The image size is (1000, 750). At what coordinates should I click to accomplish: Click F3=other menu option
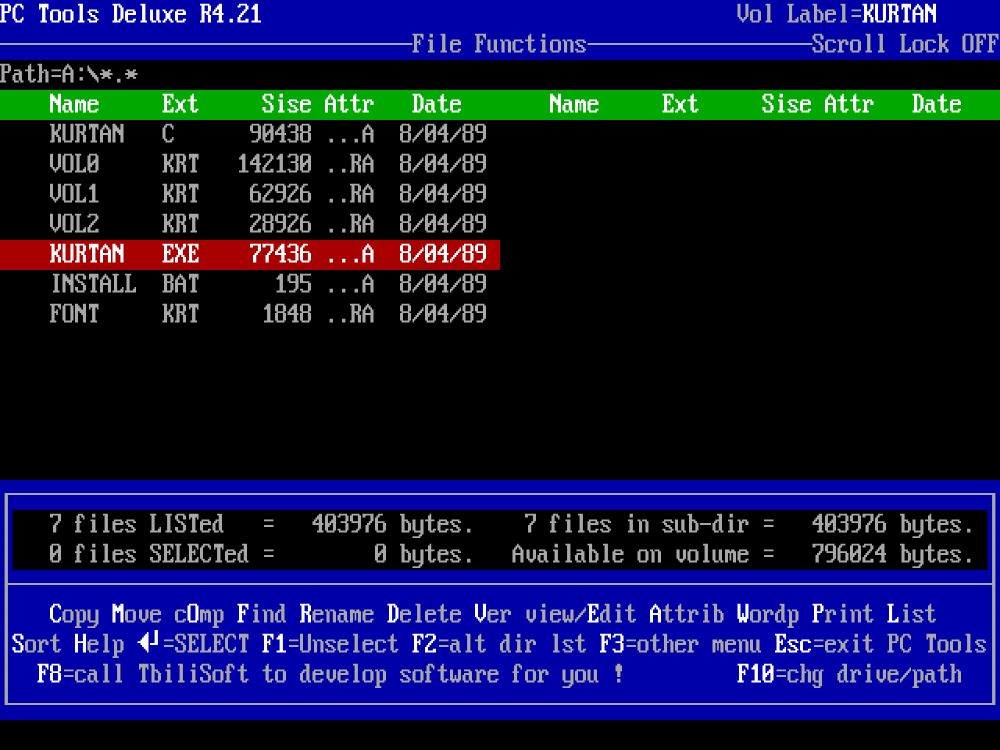680,644
